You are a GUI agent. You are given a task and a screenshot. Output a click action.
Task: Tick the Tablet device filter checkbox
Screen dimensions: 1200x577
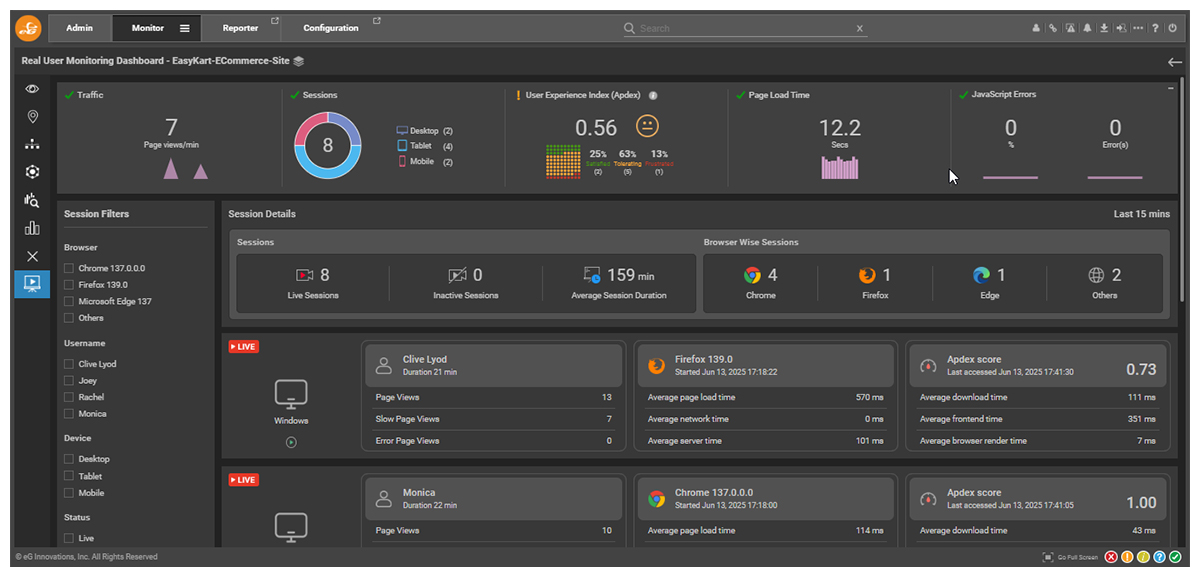(69, 476)
